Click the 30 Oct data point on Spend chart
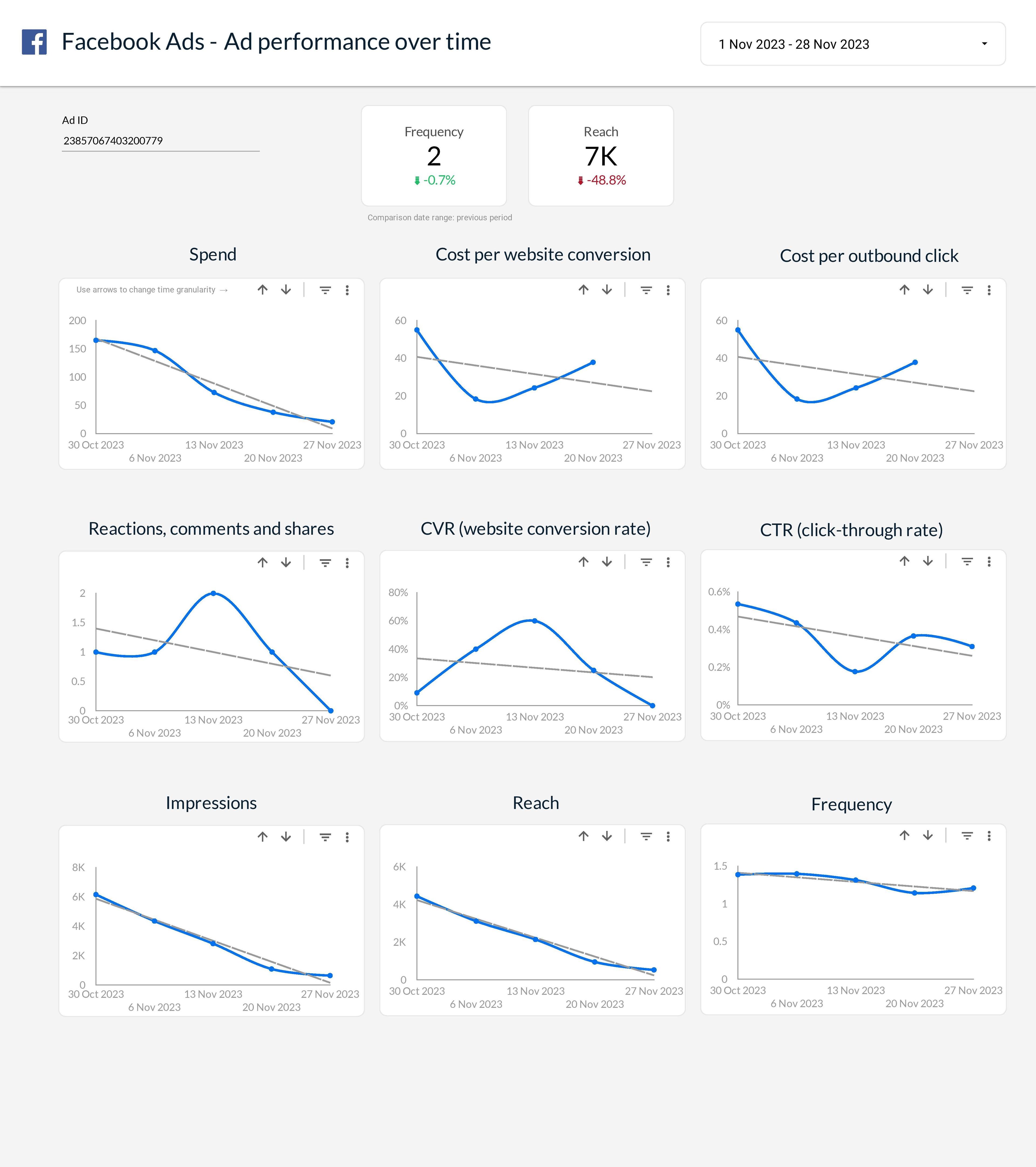Image resolution: width=1036 pixels, height=1167 pixels. point(96,340)
